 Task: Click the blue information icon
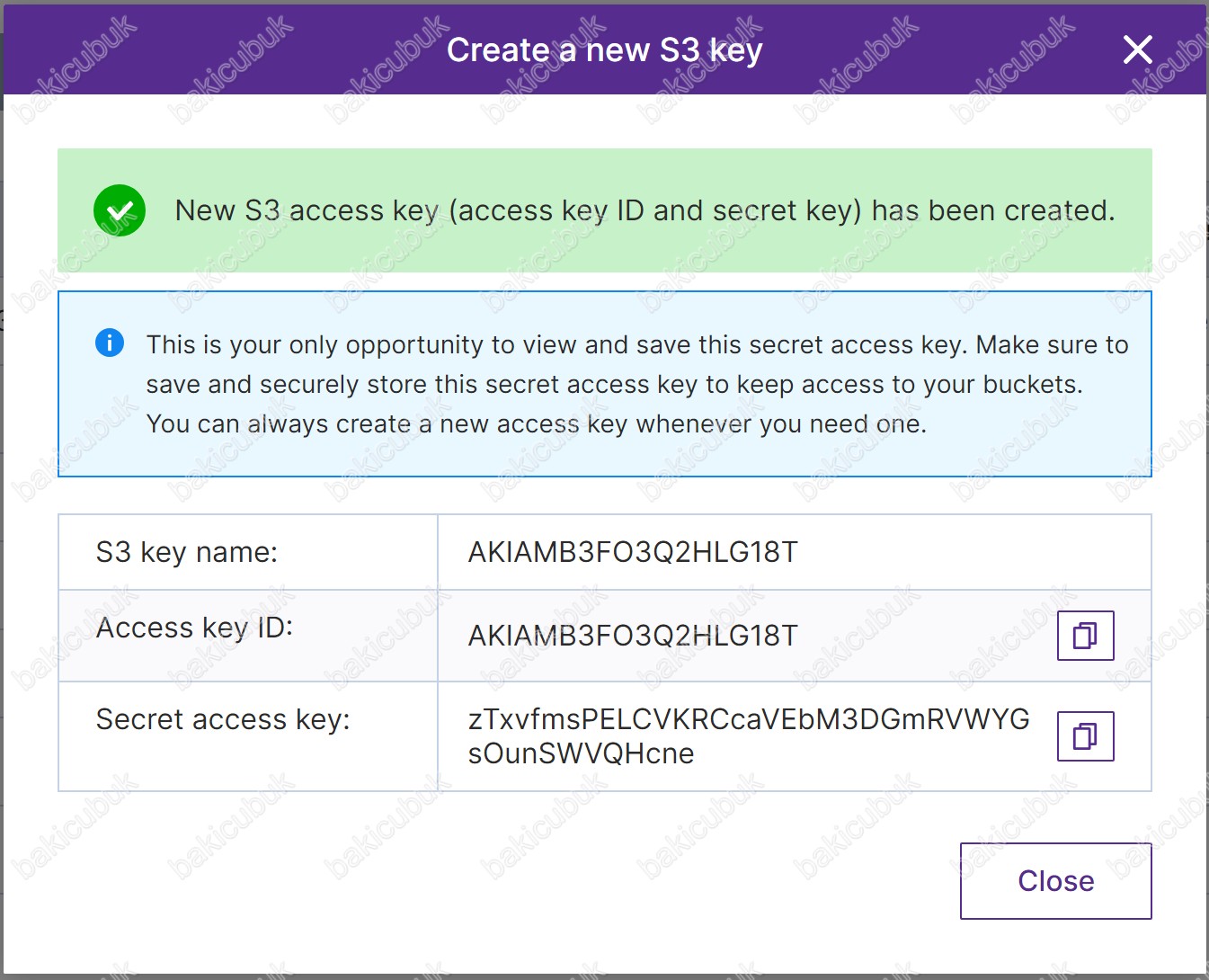[110, 343]
